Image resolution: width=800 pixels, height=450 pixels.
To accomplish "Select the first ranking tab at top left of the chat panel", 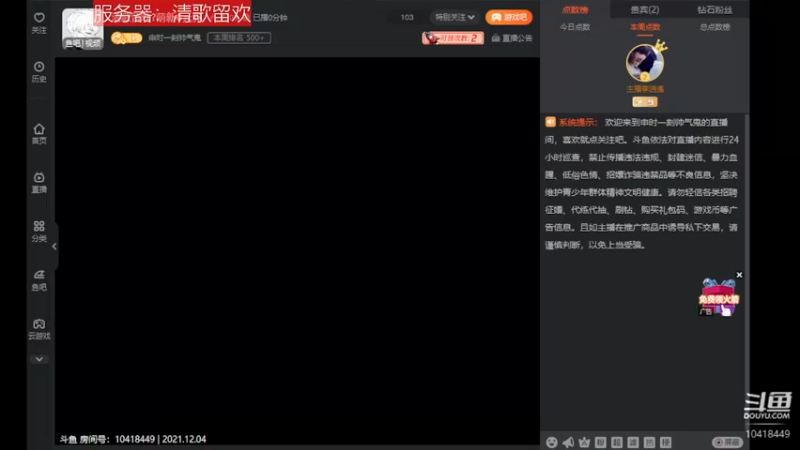I will 575,10.
